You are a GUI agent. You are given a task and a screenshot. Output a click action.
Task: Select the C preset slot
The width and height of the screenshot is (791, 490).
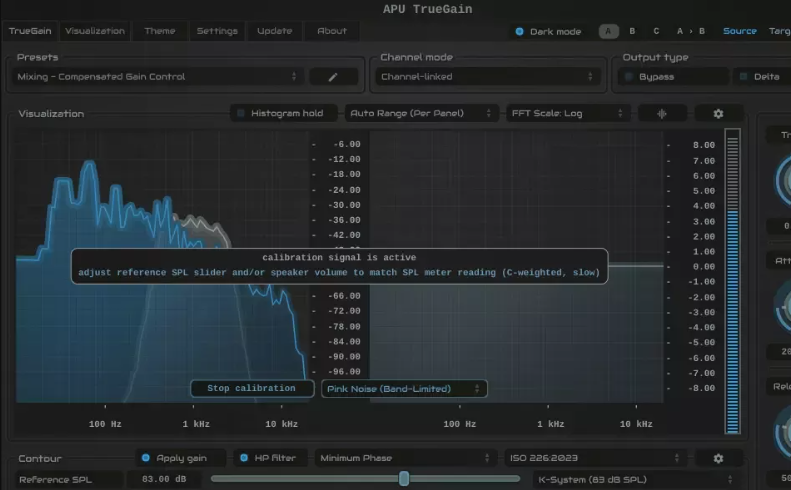pos(656,31)
